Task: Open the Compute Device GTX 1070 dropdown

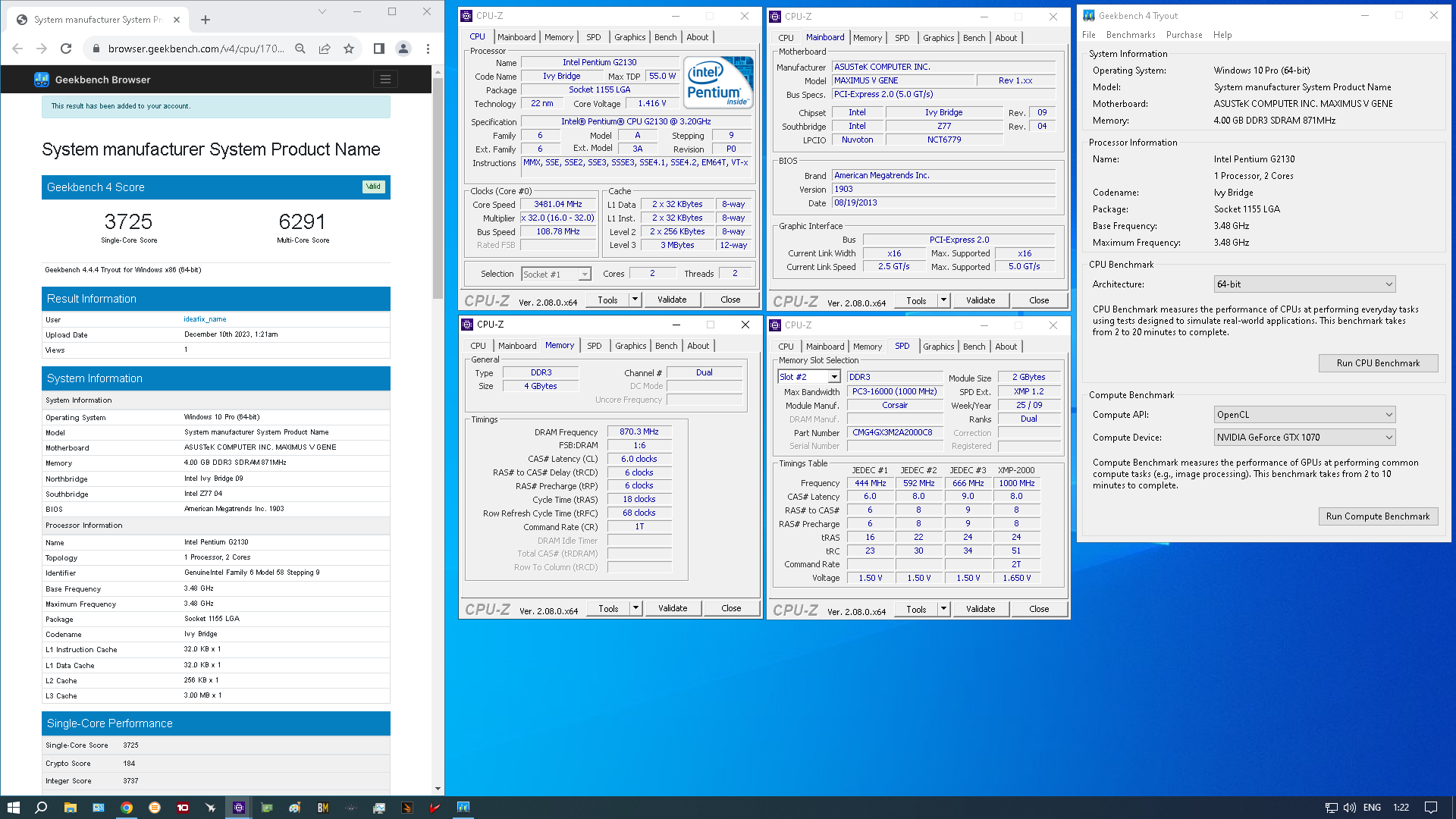Action: pos(1304,438)
